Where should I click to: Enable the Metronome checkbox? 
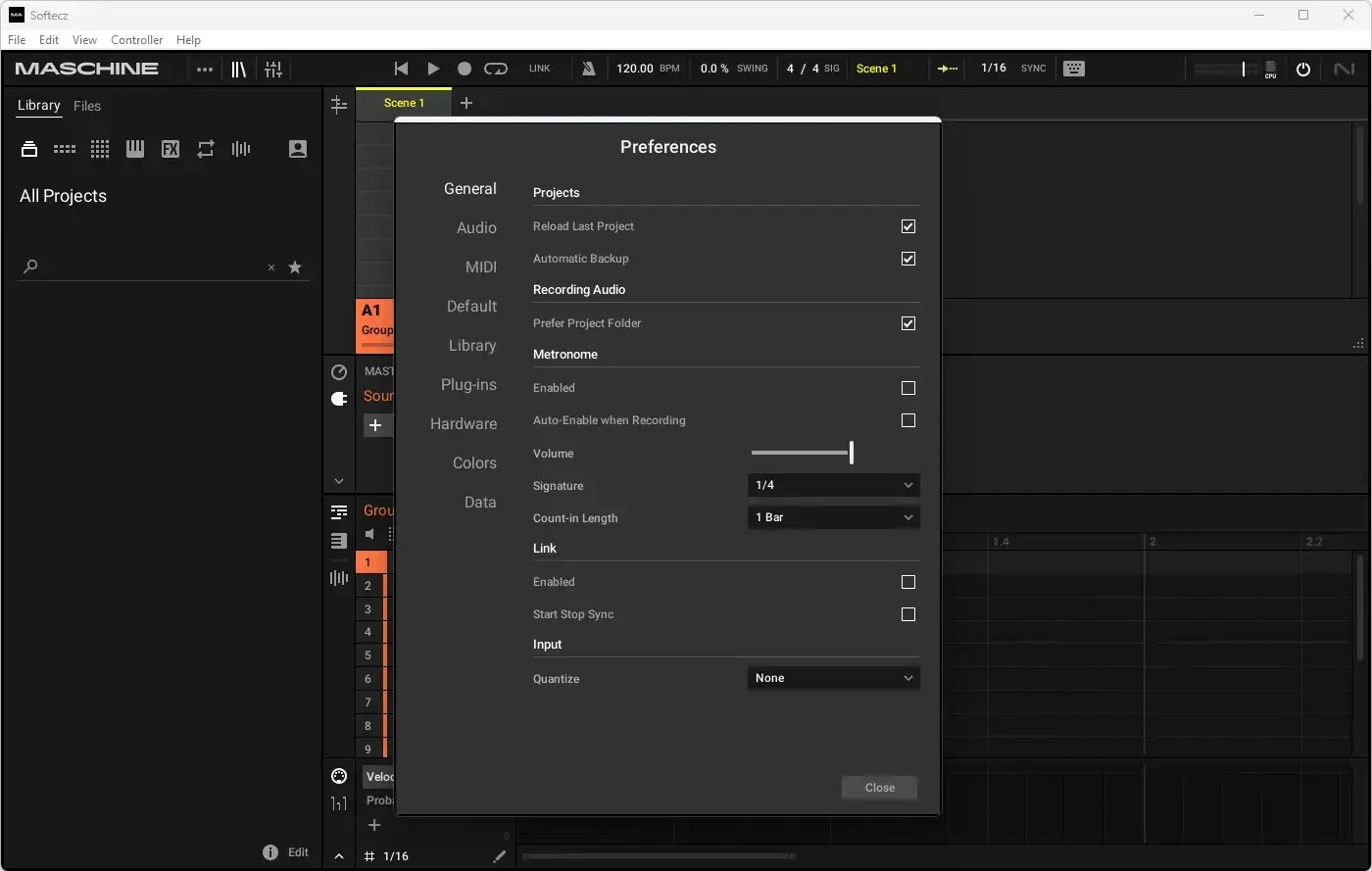(908, 388)
